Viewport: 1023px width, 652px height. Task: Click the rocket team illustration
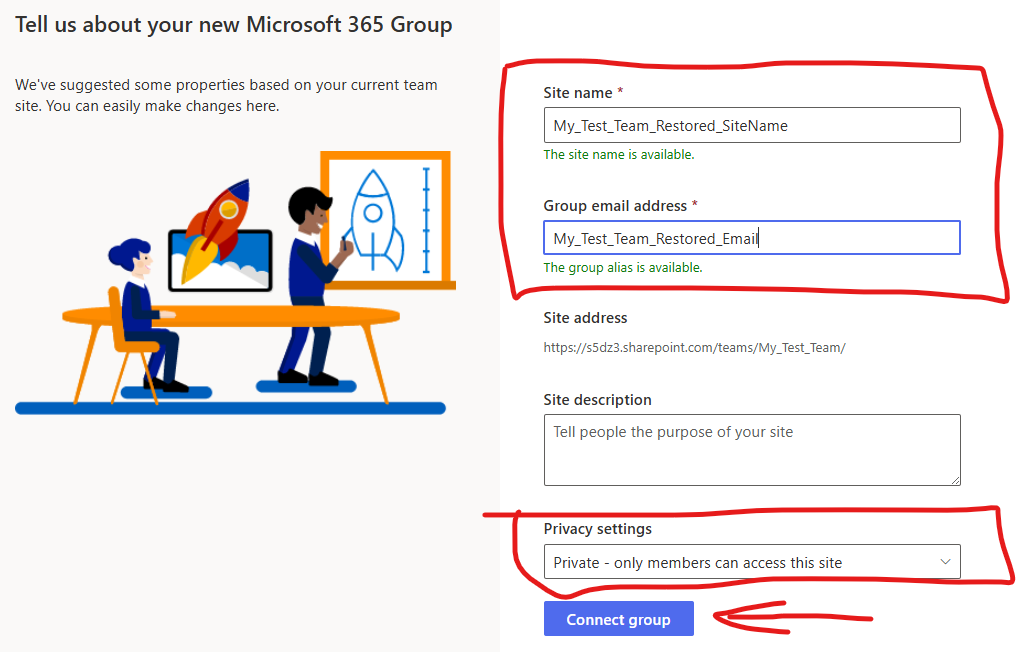tap(235, 283)
